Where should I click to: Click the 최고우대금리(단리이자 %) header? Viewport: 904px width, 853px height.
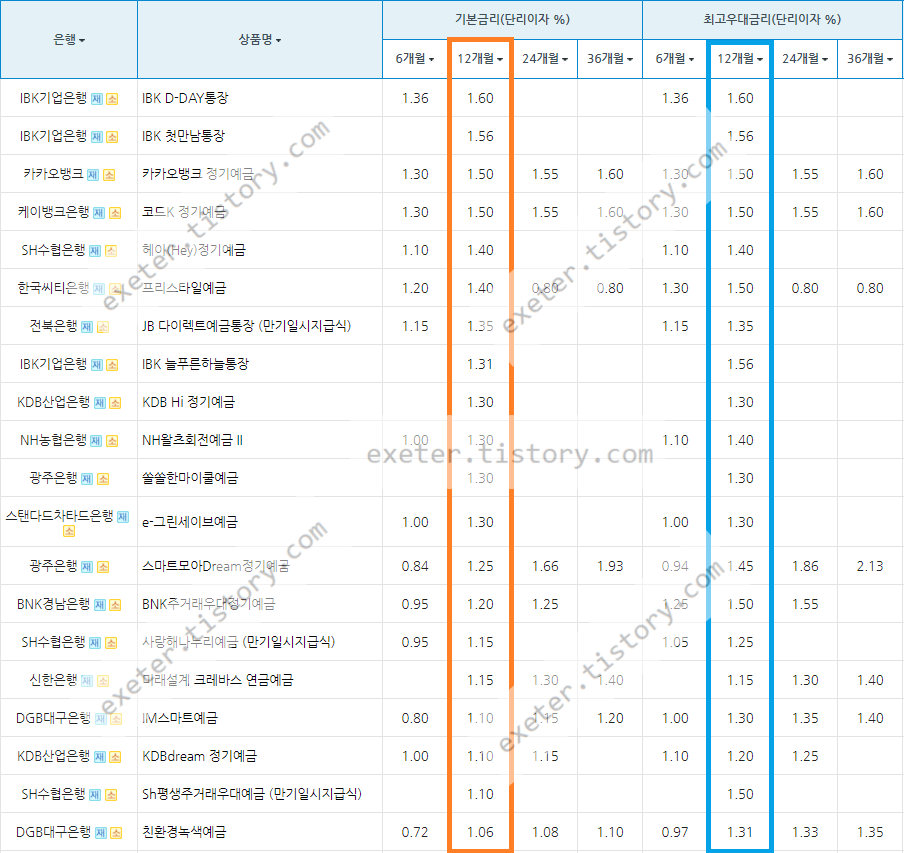(x=773, y=20)
